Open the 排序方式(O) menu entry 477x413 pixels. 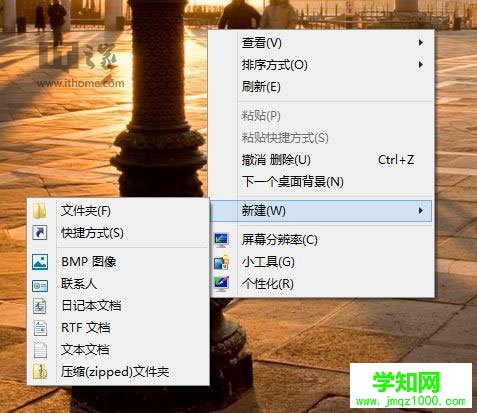click(x=321, y=65)
